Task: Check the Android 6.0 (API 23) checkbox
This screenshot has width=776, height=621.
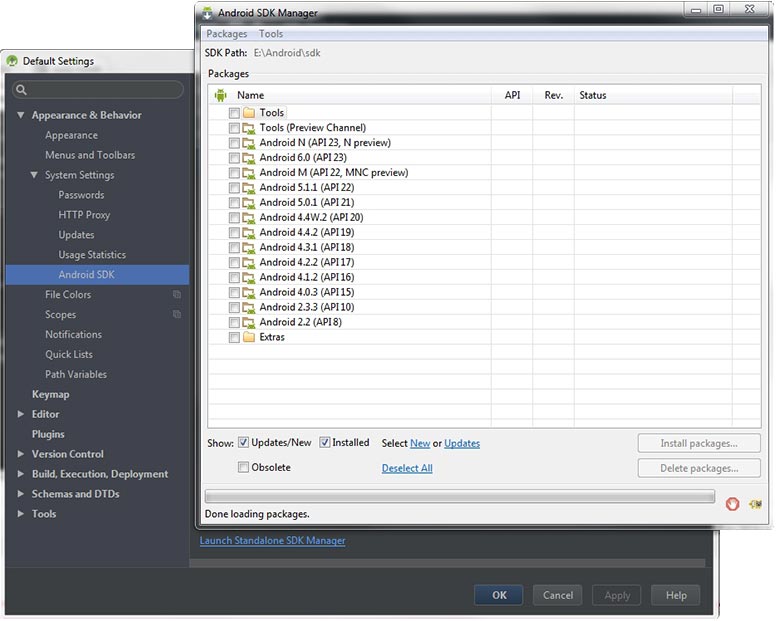Action: pos(234,158)
